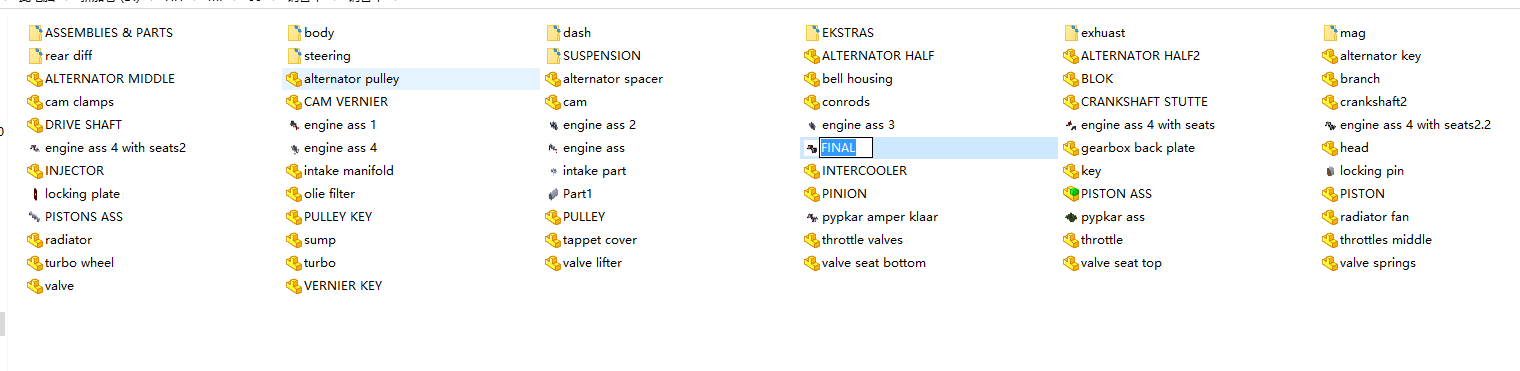The width and height of the screenshot is (1520, 371).
Task: Click the valve lifter file name
Action: pyautogui.click(x=592, y=263)
